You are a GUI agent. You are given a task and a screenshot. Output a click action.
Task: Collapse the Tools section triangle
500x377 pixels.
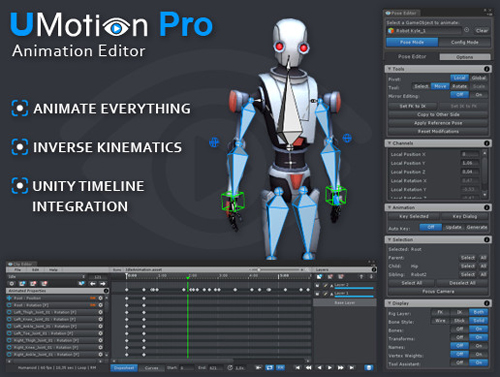coord(389,69)
